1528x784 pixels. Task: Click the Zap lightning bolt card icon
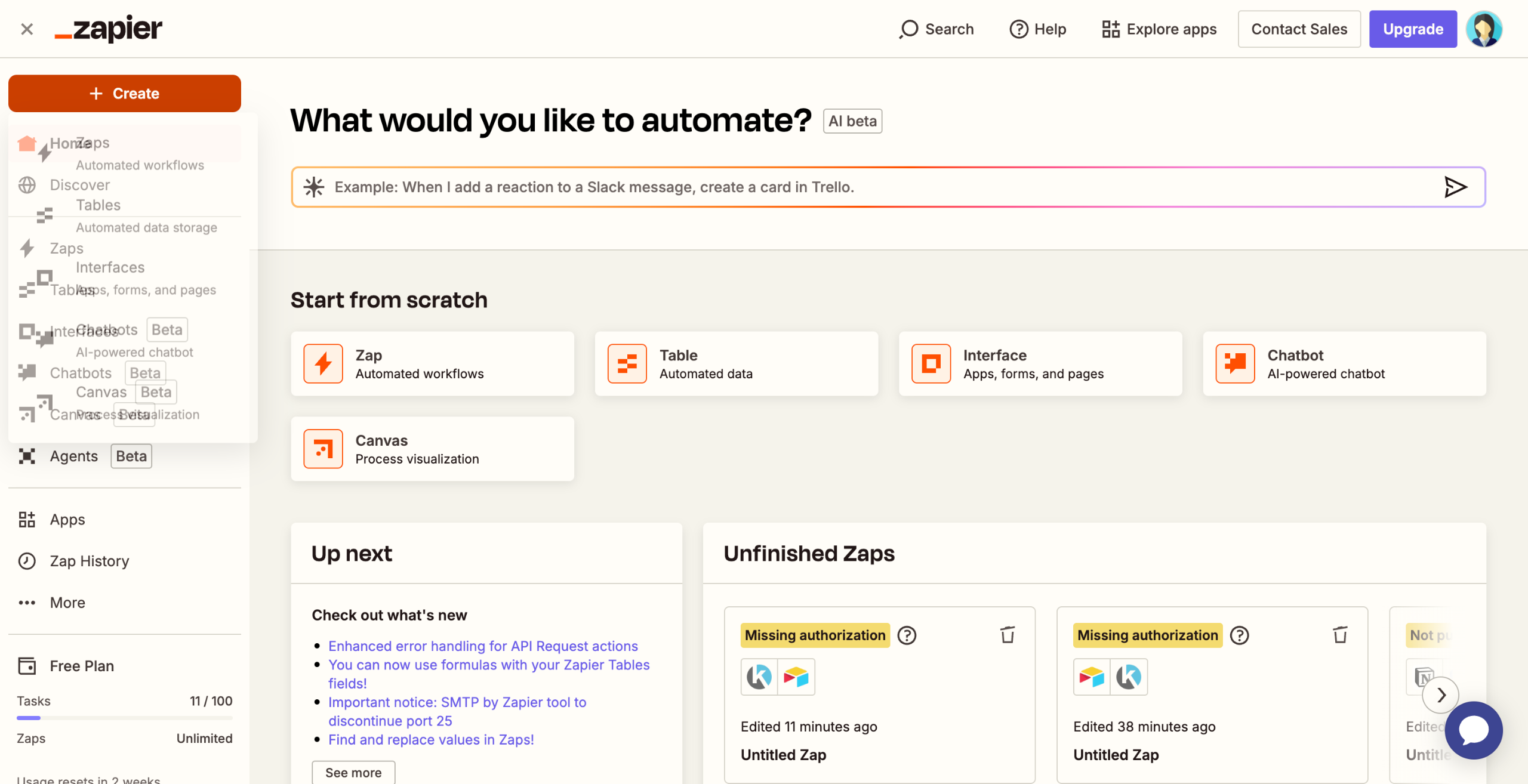(323, 363)
